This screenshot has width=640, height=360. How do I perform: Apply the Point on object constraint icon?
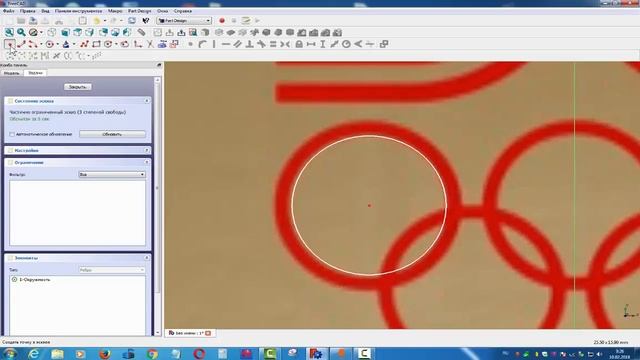point(202,44)
